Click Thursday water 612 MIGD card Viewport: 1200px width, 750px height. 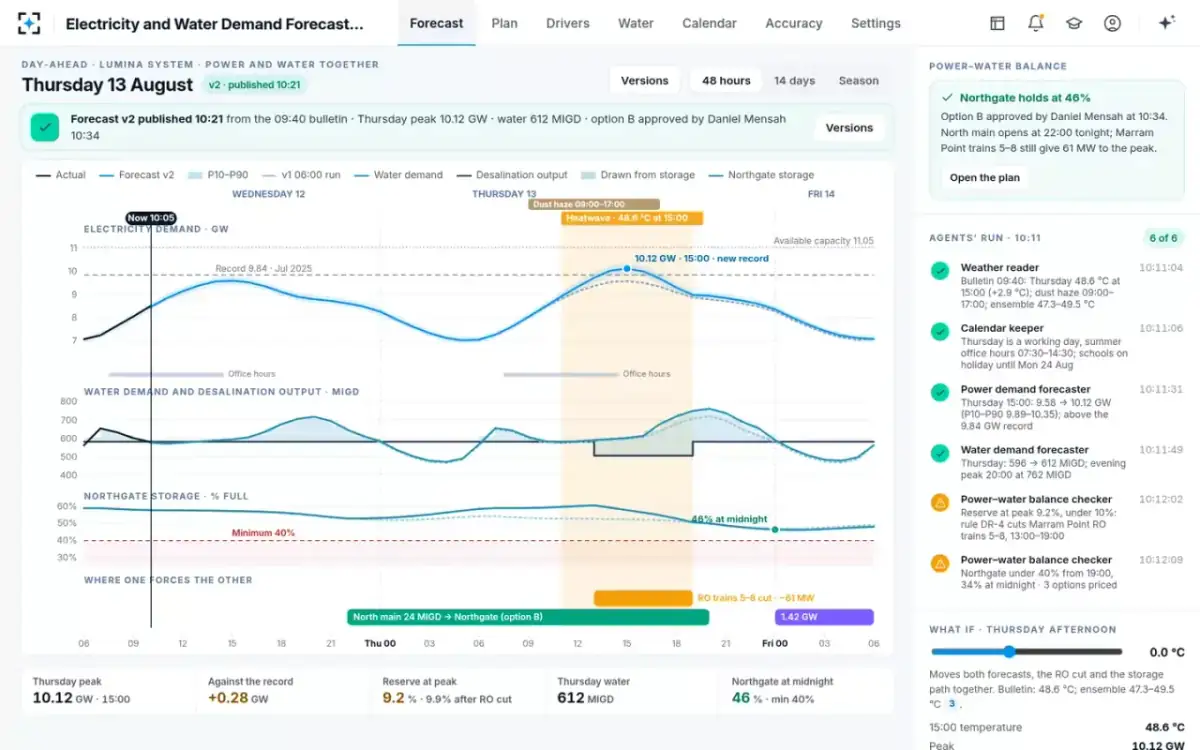[633, 691]
